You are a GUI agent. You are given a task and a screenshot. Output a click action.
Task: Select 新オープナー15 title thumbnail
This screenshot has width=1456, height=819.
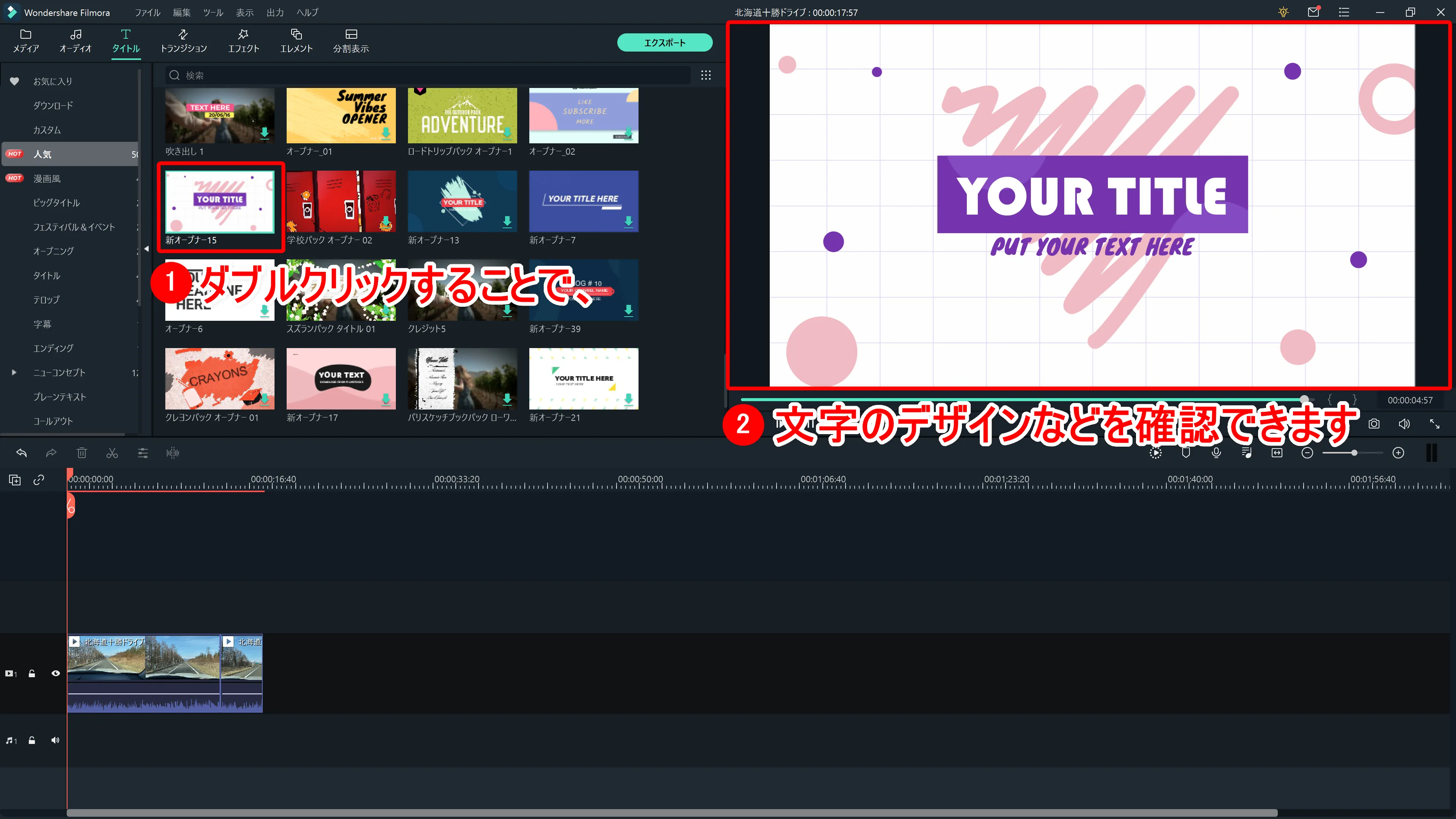coord(220,201)
